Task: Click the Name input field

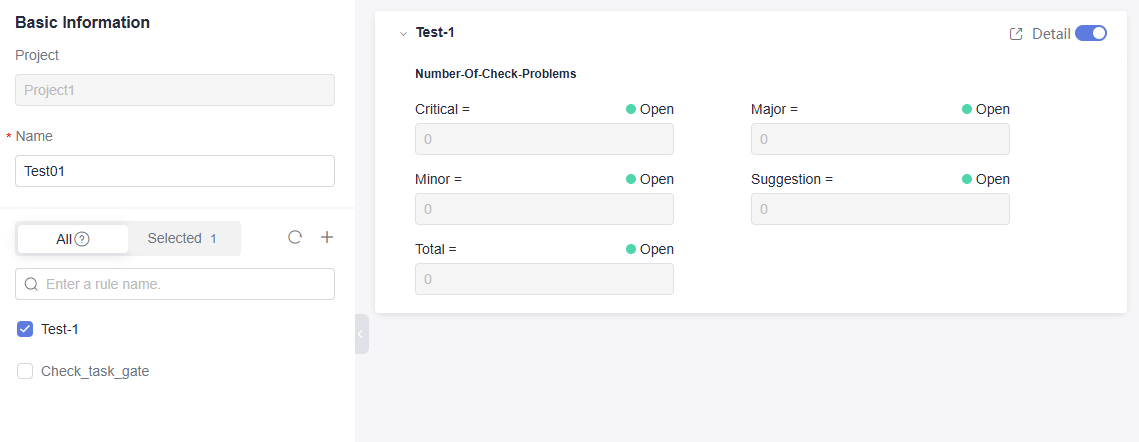Action: (175, 171)
